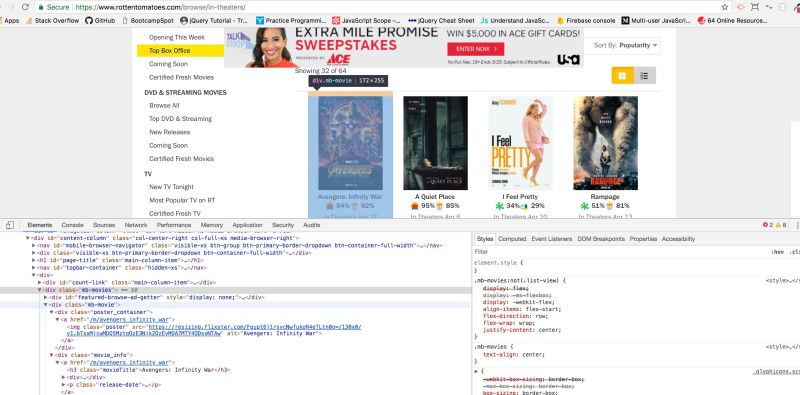Bookmark this page with the star icon
This screenshot has height=395, width=800.
[724, 7]
